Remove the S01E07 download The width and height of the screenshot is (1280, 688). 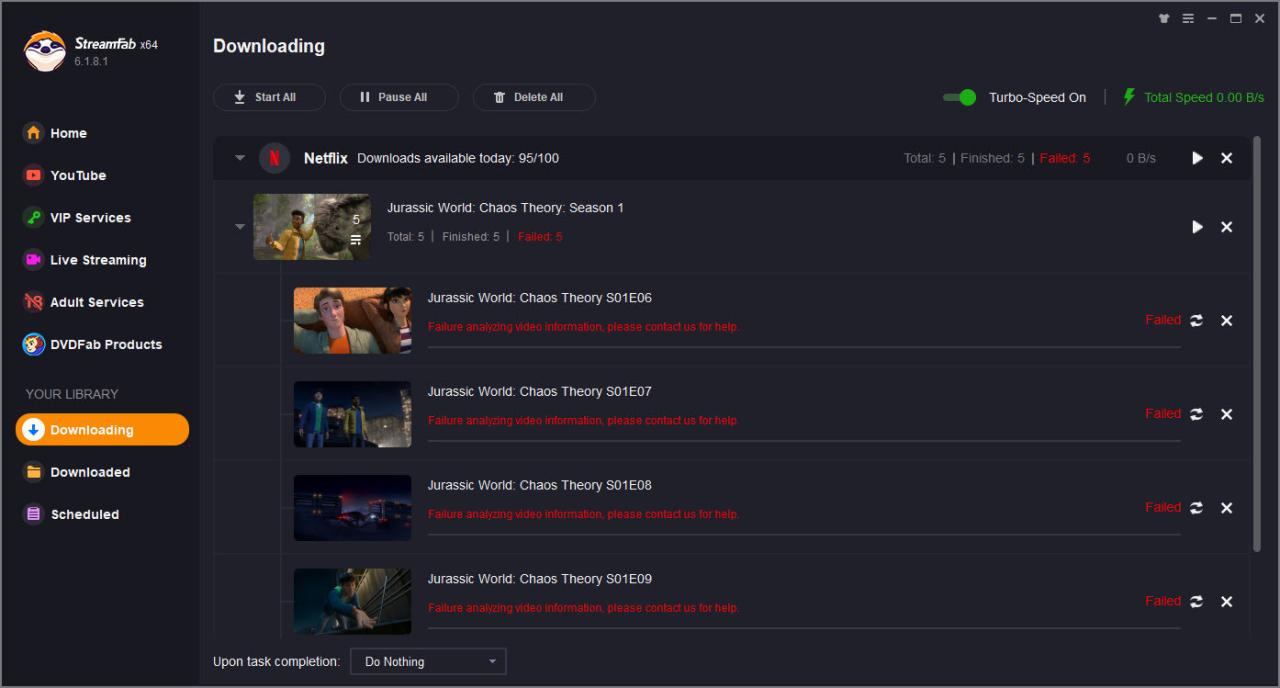(x=1227, y=414)
